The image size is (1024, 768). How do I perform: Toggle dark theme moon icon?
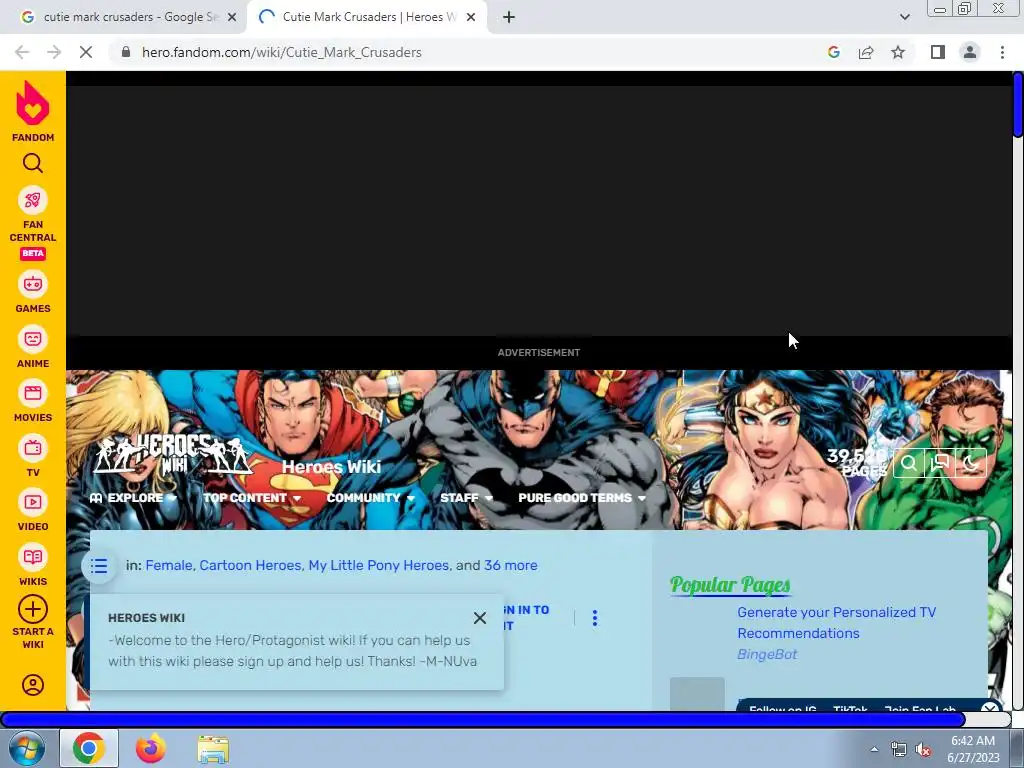pos(970,464)
